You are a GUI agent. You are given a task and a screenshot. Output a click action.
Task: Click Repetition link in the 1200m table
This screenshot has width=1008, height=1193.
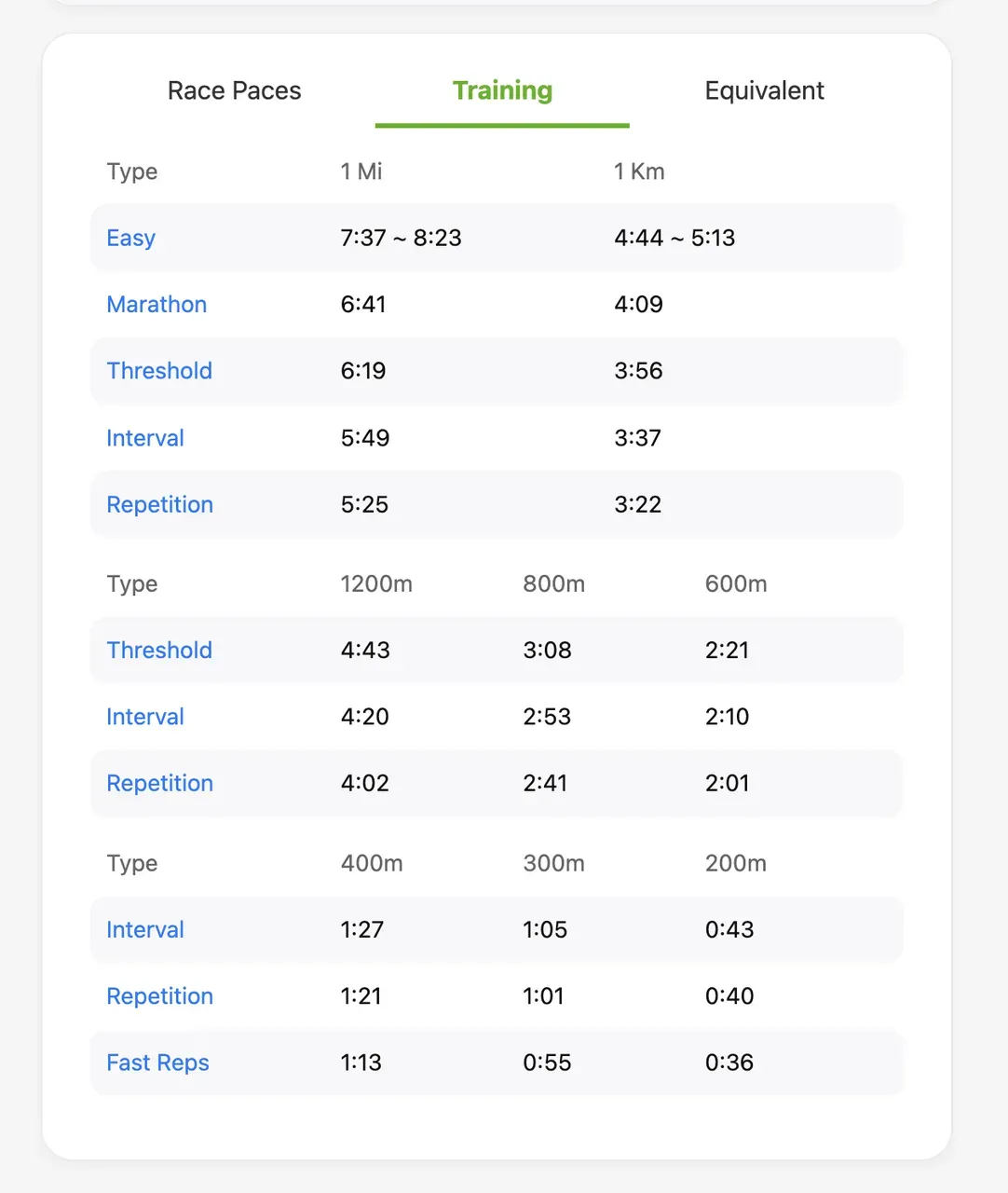click(159, 783)
